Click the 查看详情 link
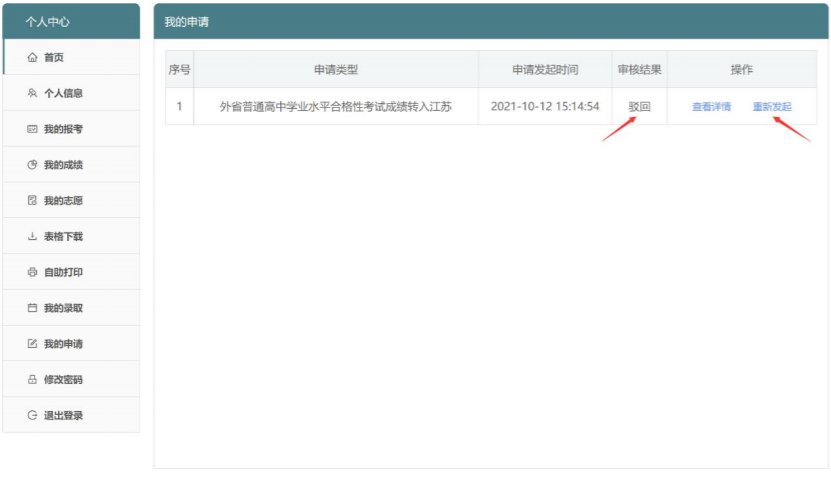Screen dimensions: 831x477 [x=711, y=107]
